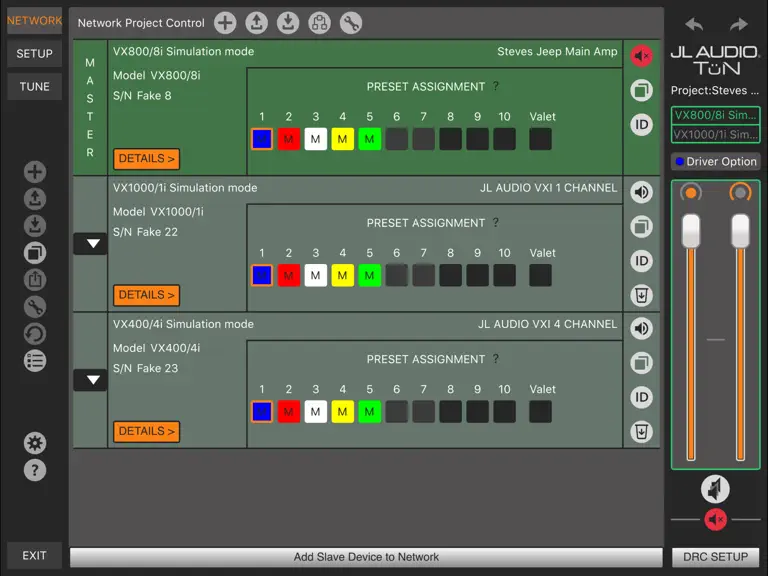Select VX800/8i Sim device in project list
Image resolution: width=768 pixels, height=576 pixels.
click(716, 115)
